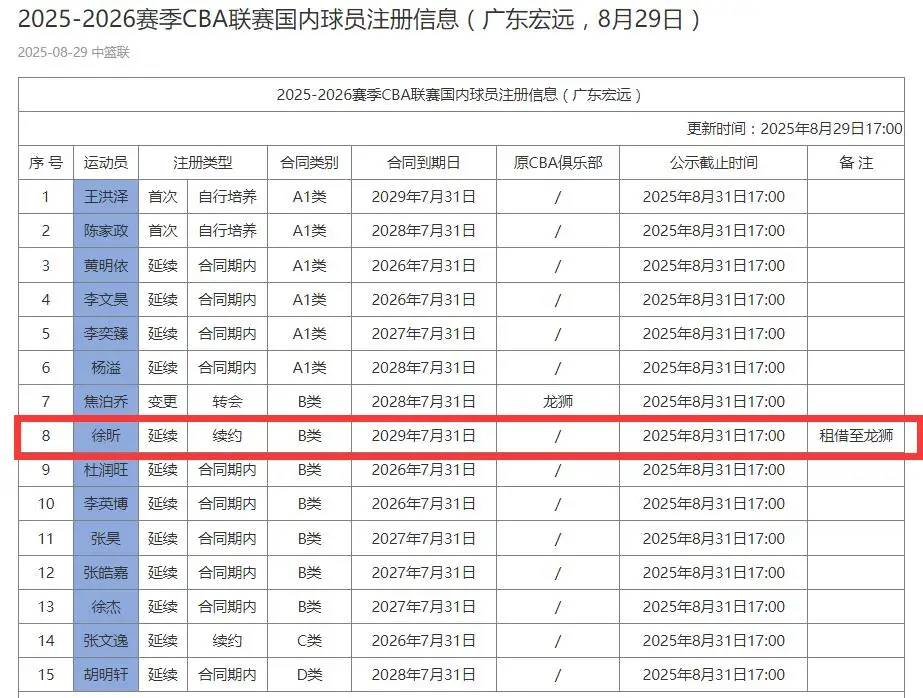Click the 租借至龙狮 remark cell
The height and width of the screenshot is (698, 923).
point(855,436)
